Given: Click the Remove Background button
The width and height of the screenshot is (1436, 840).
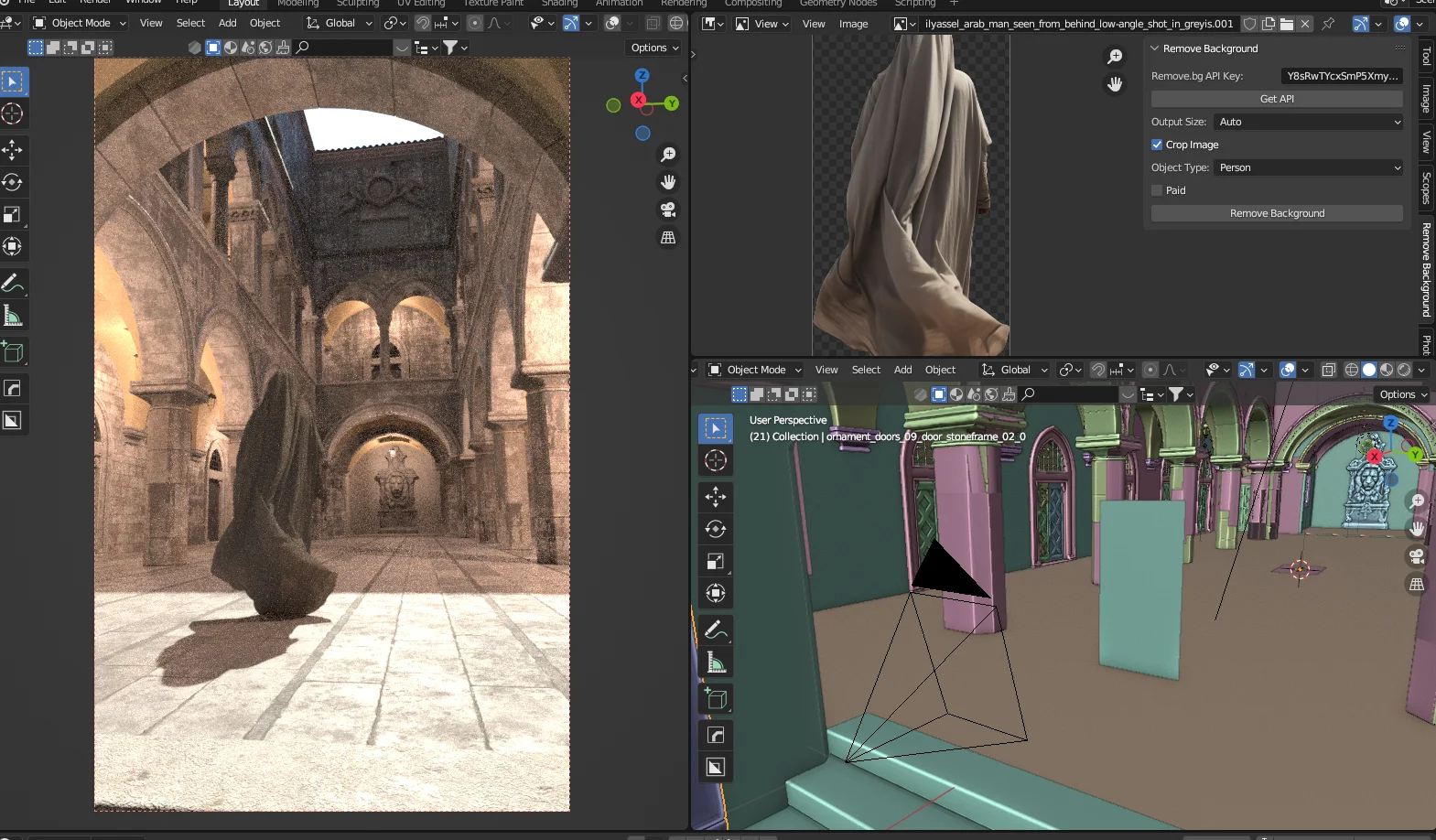Looking at the screenshot, I should (1277, 213).
